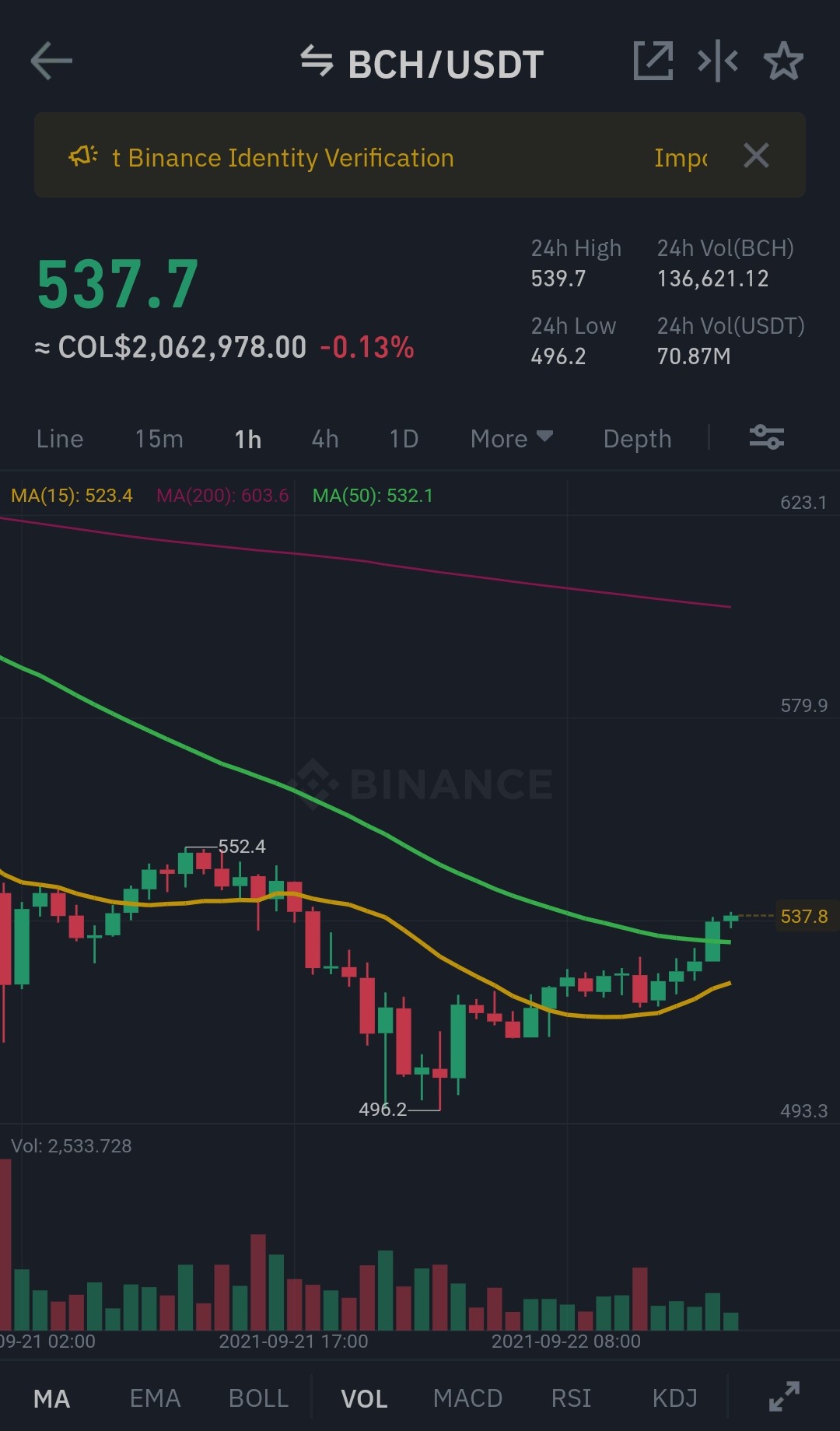
Task: Expand the More intervals dropdown
Action: coord(512,439)
